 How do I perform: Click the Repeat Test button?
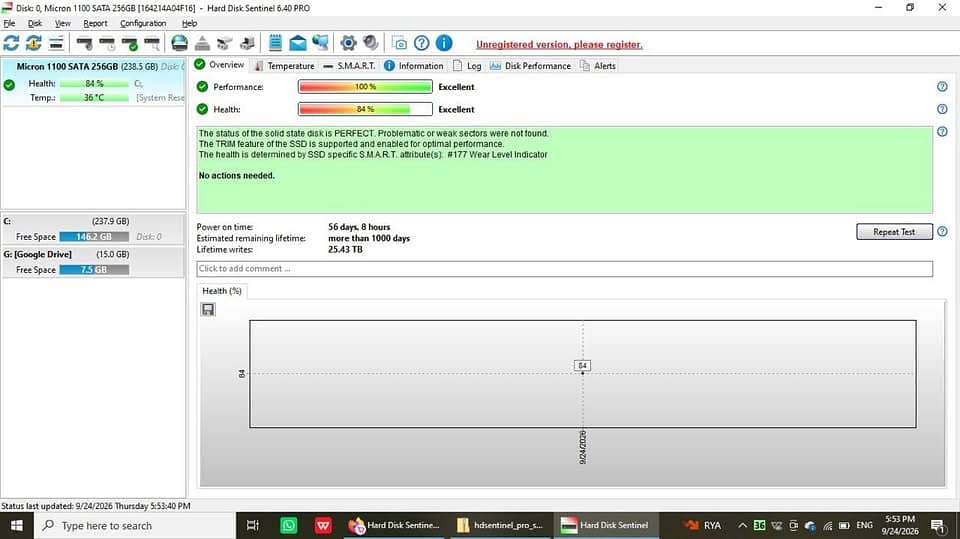[x=894, y=232]
